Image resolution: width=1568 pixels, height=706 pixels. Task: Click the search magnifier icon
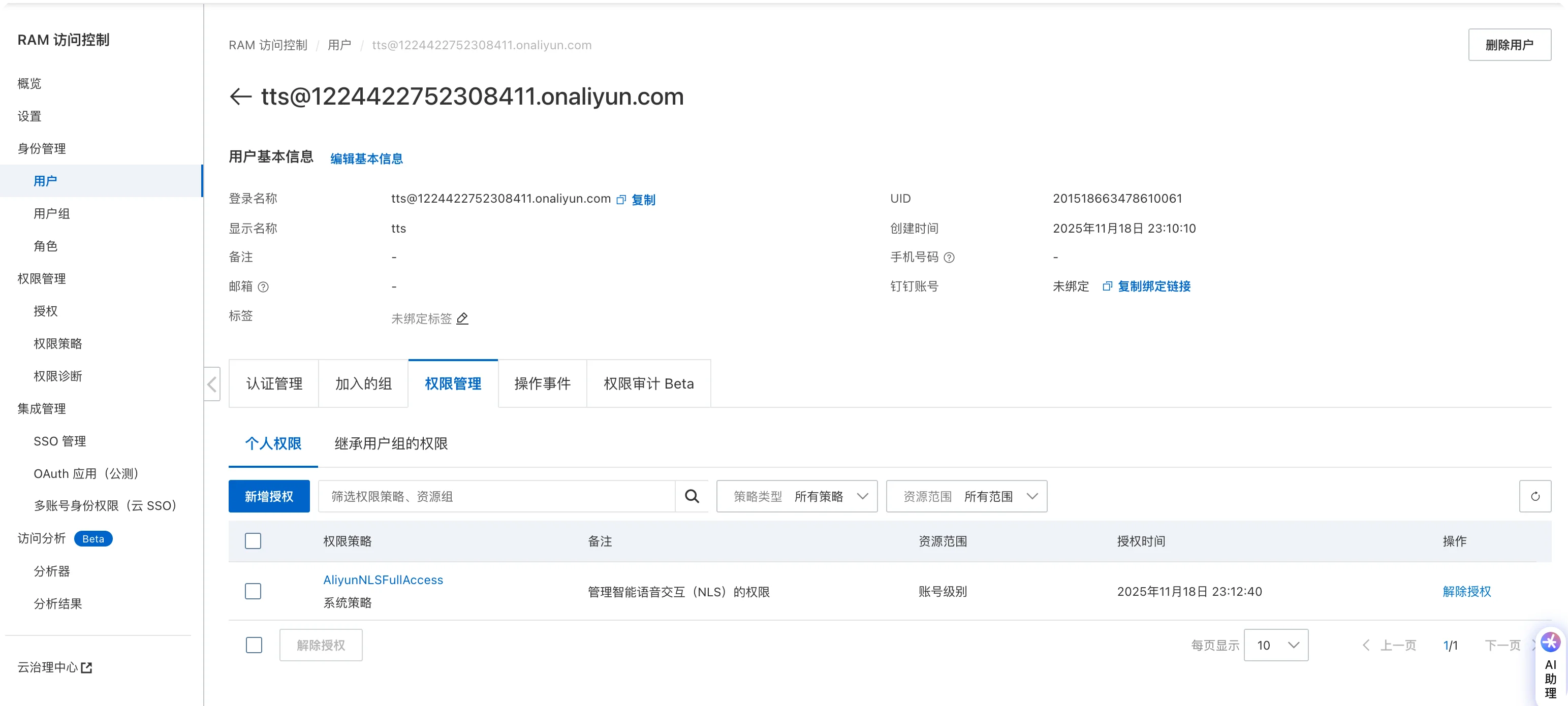[692, 496]
